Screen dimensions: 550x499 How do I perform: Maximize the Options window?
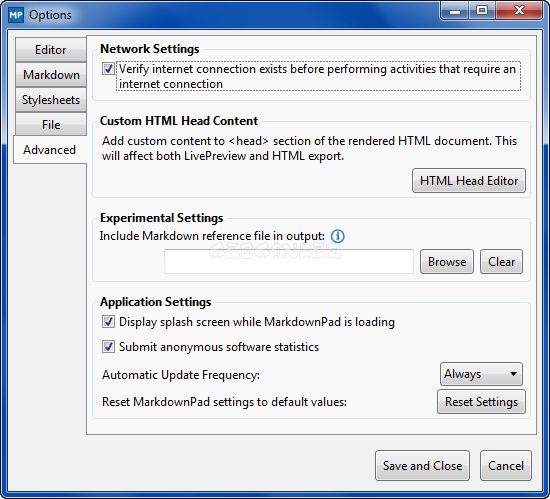pyautogui.click(x=482, y=11)
